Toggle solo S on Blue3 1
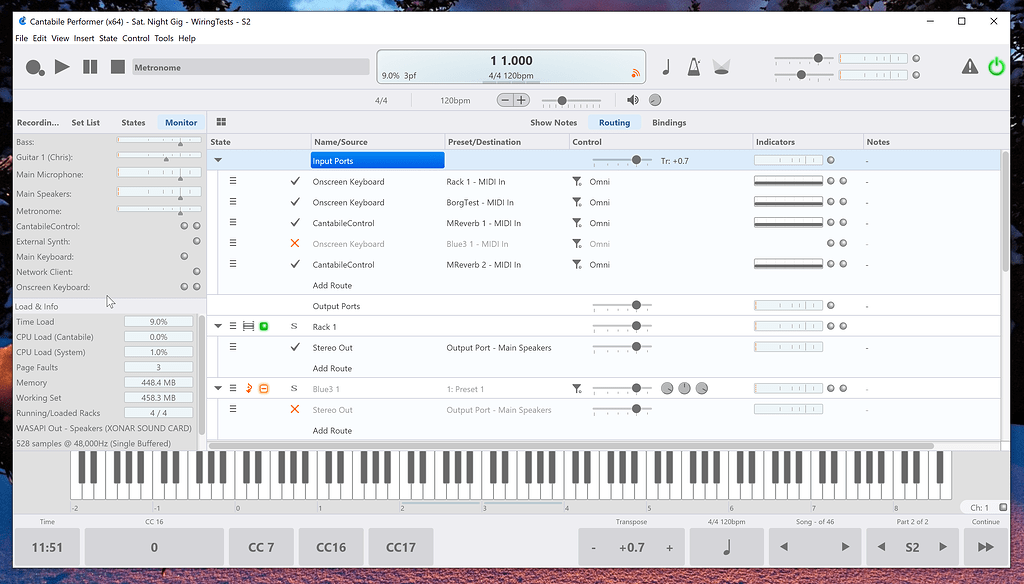This screenshot has height=584, width=1024. click(294, 389)
